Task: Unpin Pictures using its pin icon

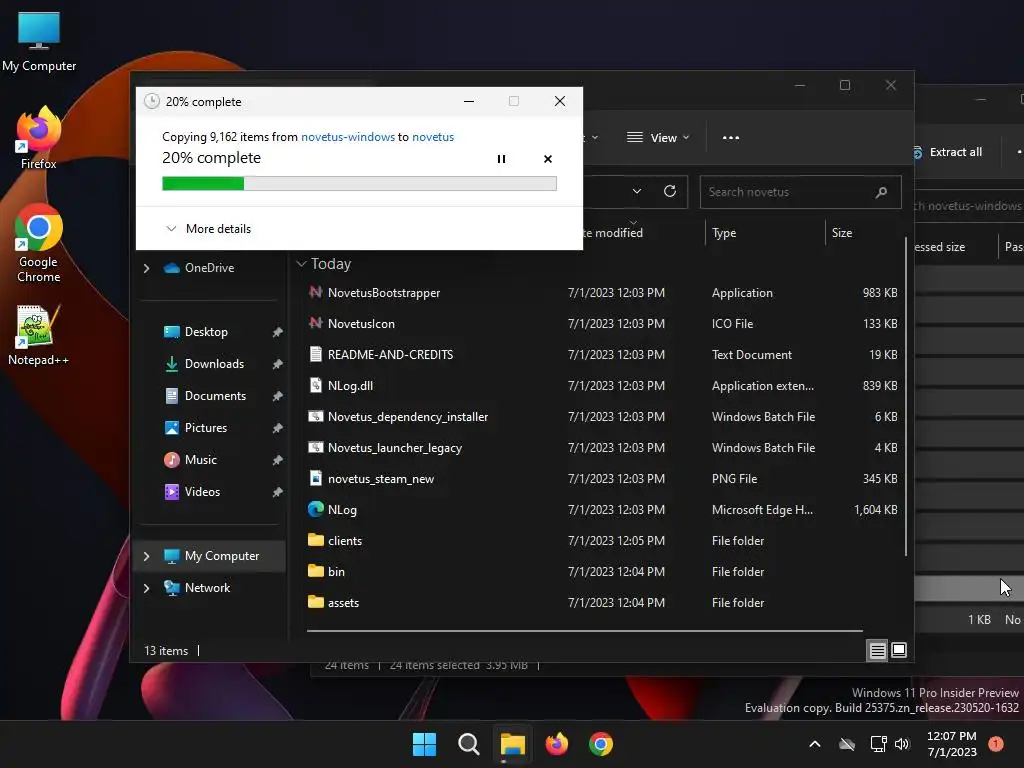Action: 278,428
